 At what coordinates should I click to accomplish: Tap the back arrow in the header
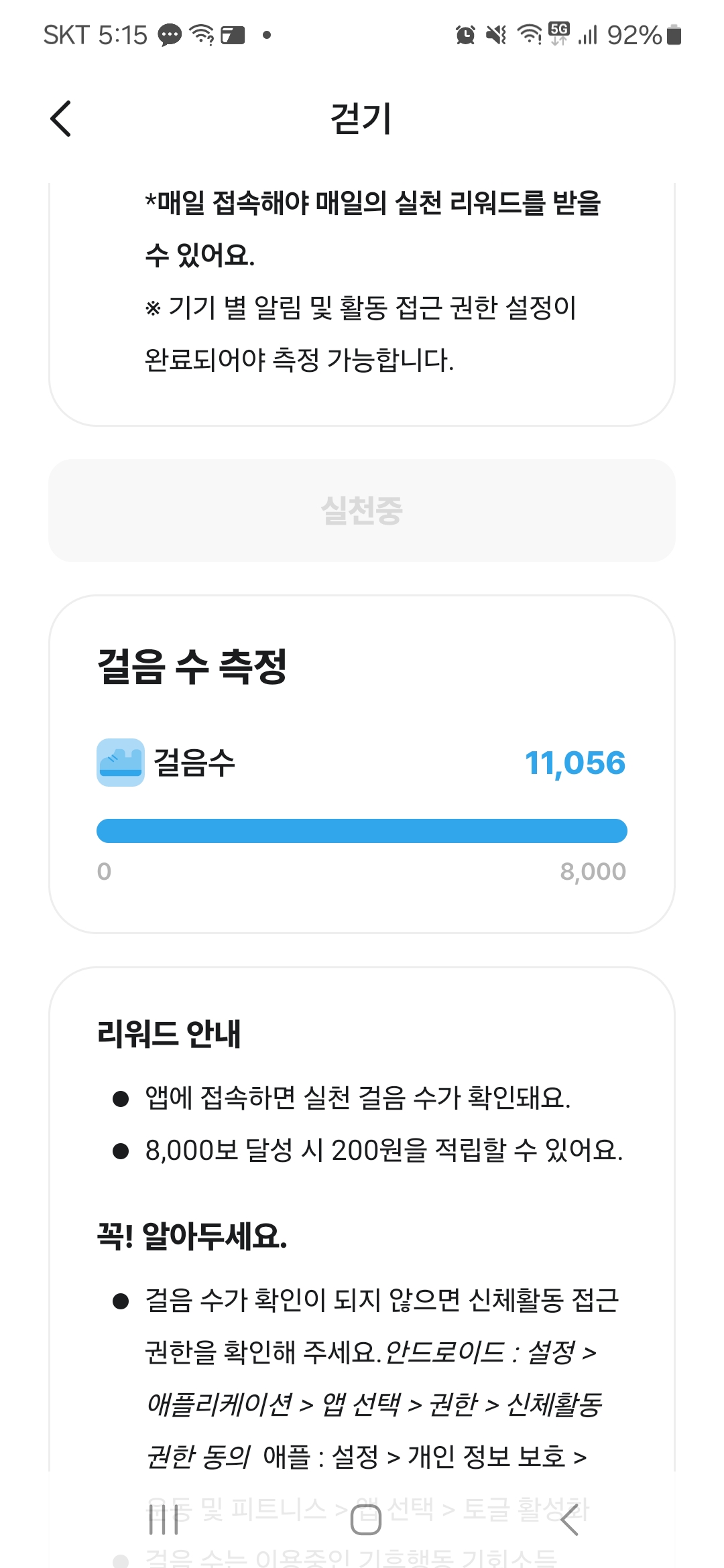[61, 119]
